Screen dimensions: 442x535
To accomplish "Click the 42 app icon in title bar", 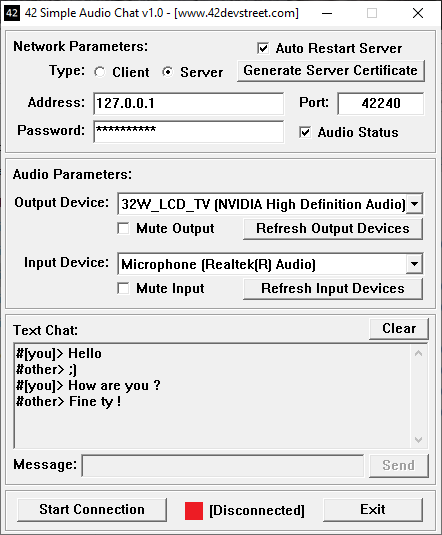I will [x=12, y=13].
